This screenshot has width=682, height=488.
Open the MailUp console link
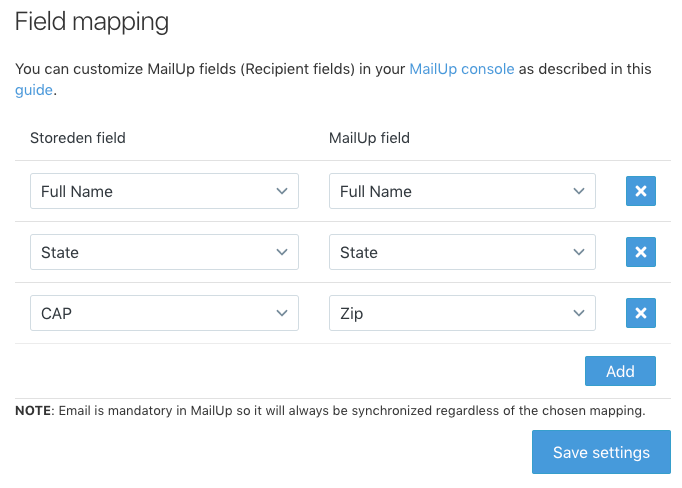coord(462,69)
